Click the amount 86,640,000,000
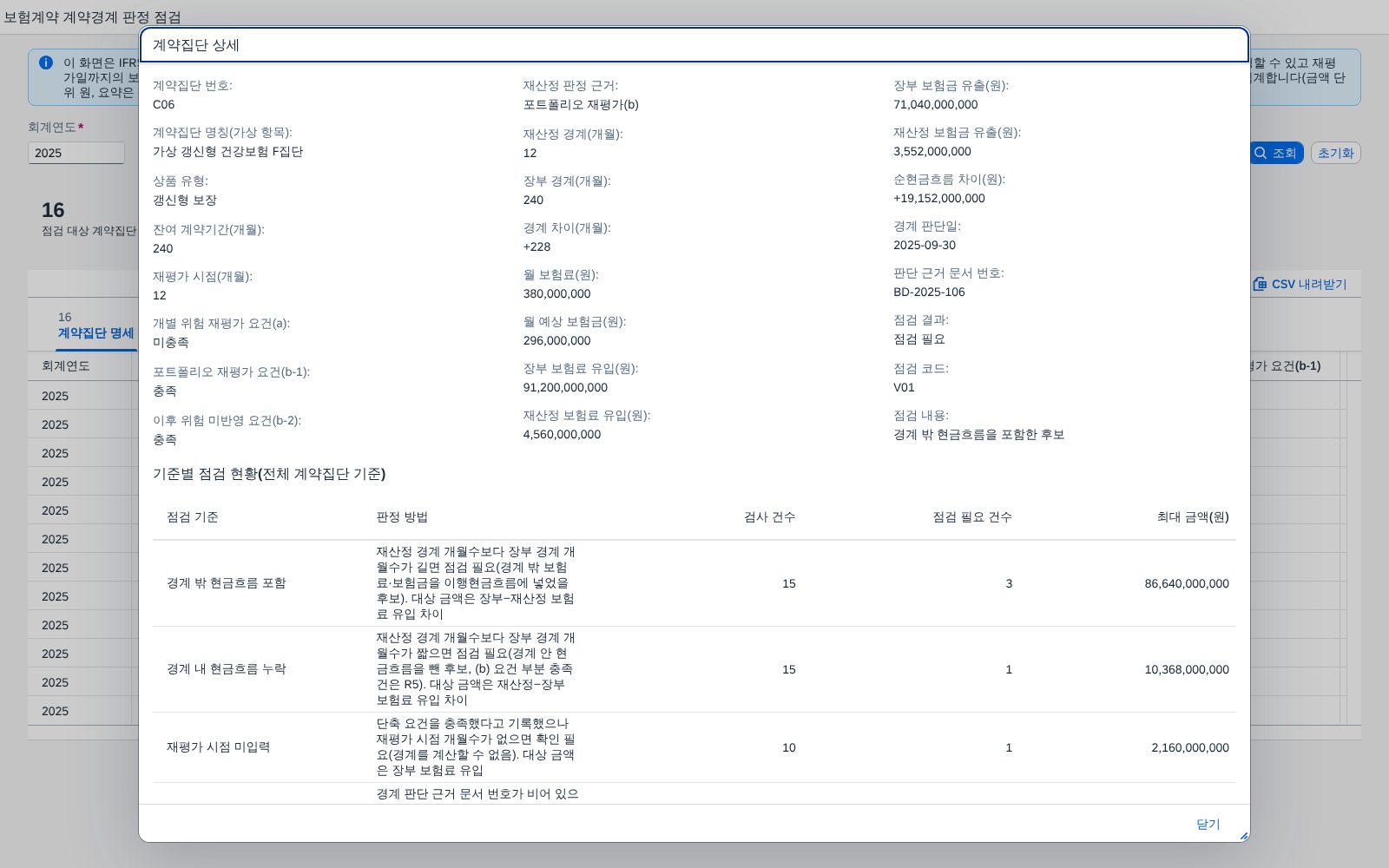1389x868 pixels. tap(1187, 583)
